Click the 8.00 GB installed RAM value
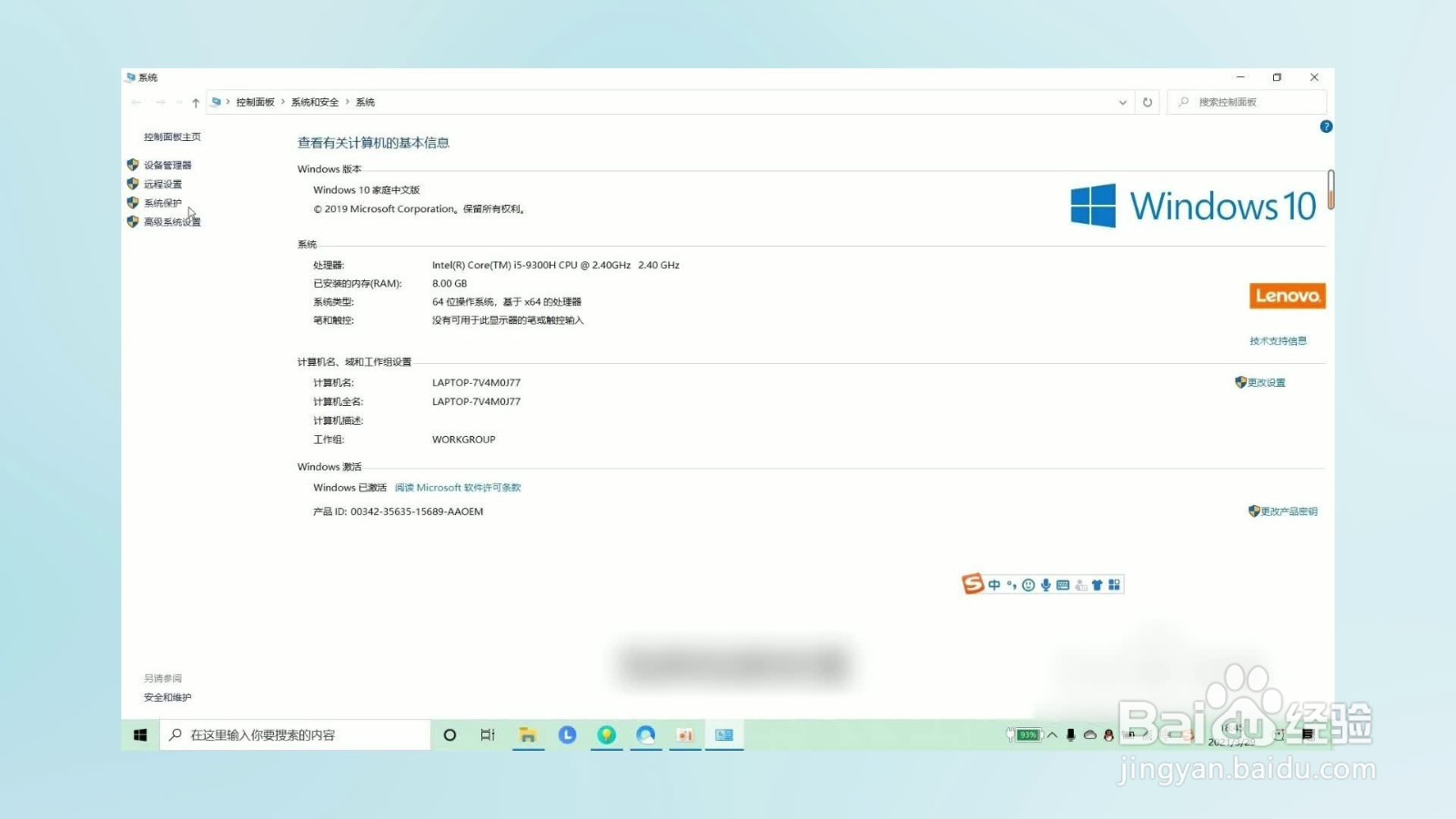 click(x=450, y=283)
